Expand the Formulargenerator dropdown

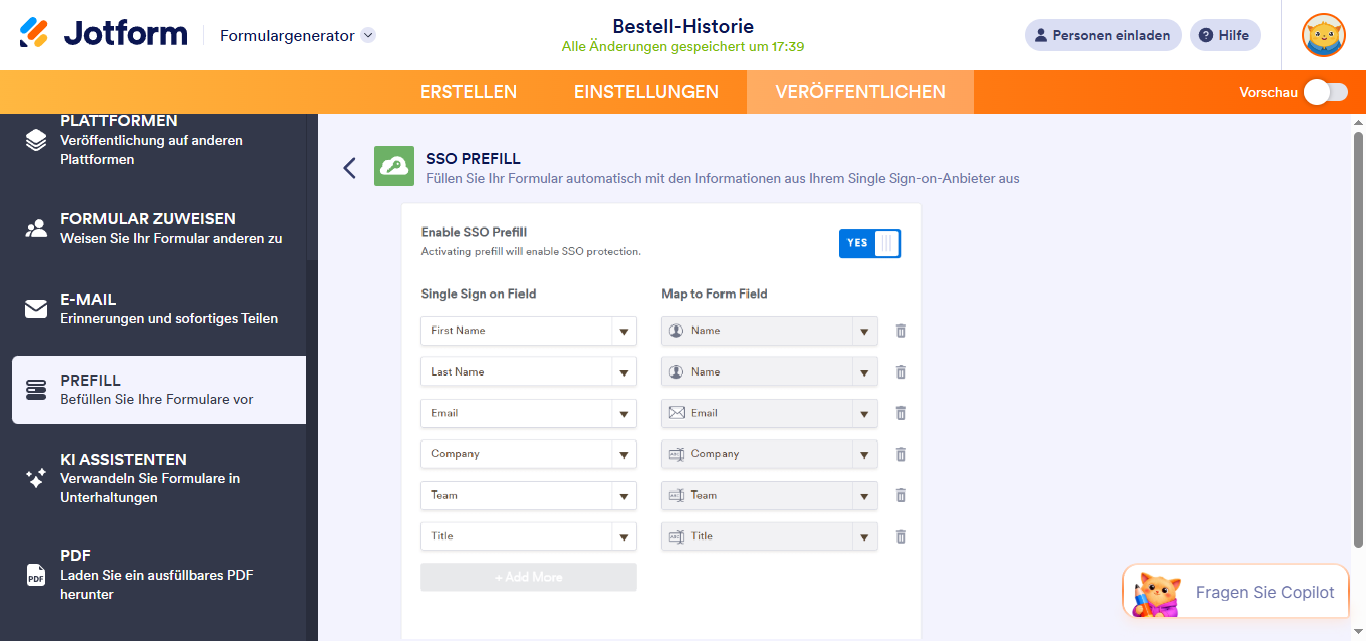click(368, 35)
